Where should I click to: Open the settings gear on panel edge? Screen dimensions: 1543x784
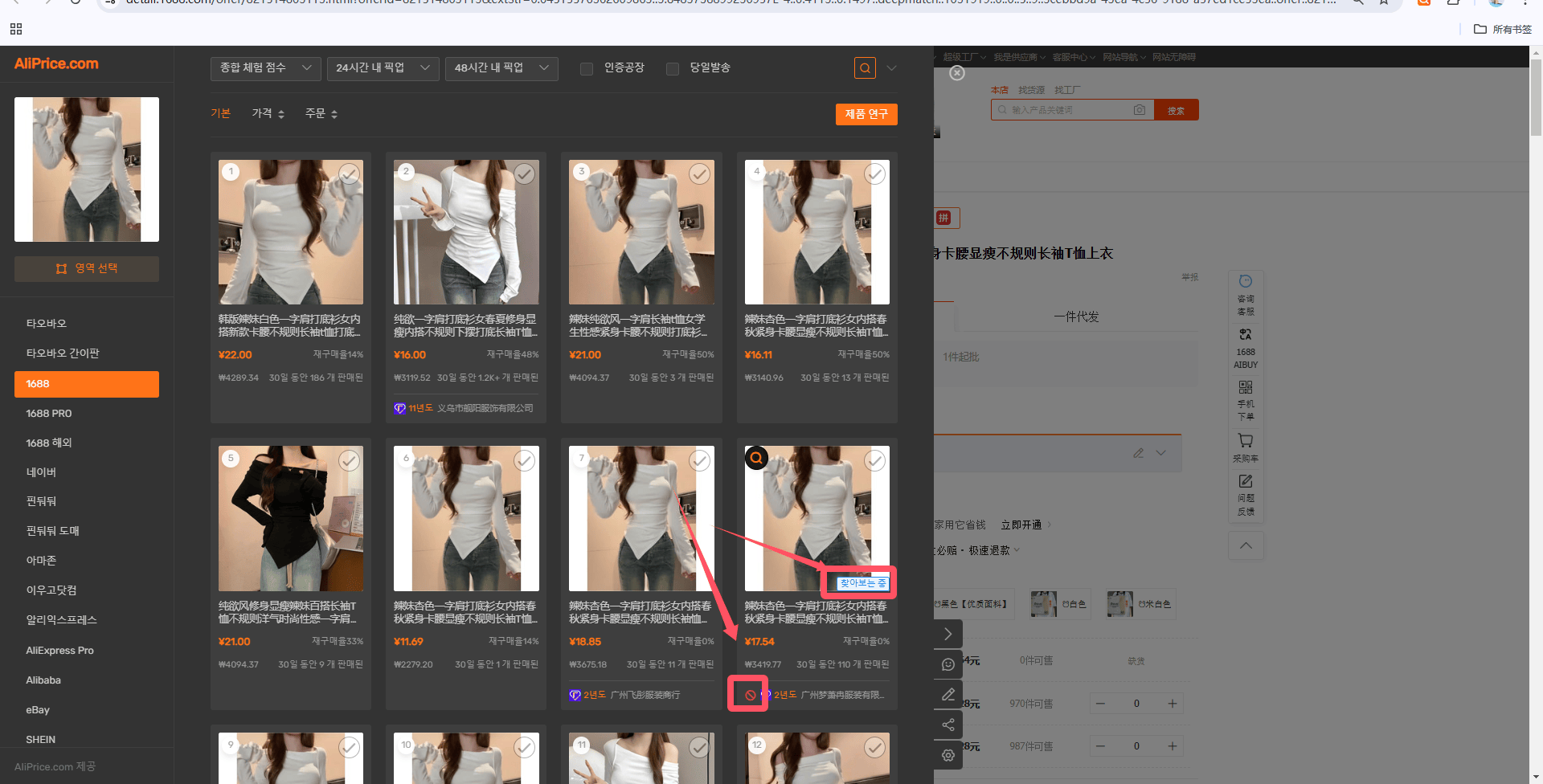948,755
